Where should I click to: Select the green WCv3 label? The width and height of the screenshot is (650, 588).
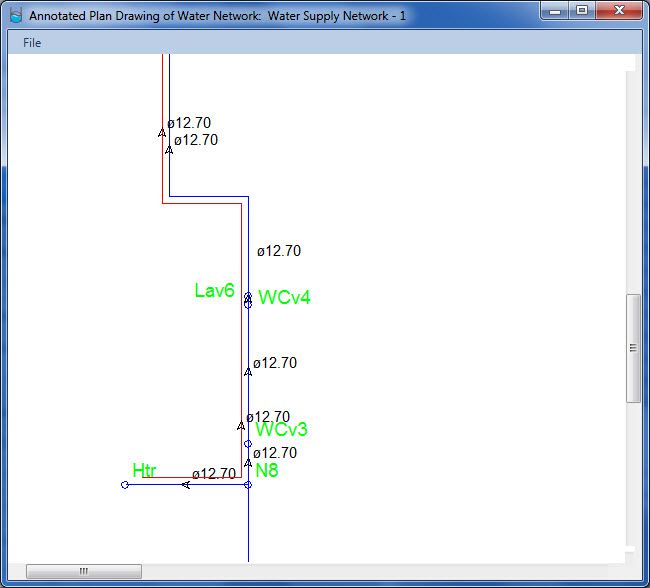coord(281,430)
